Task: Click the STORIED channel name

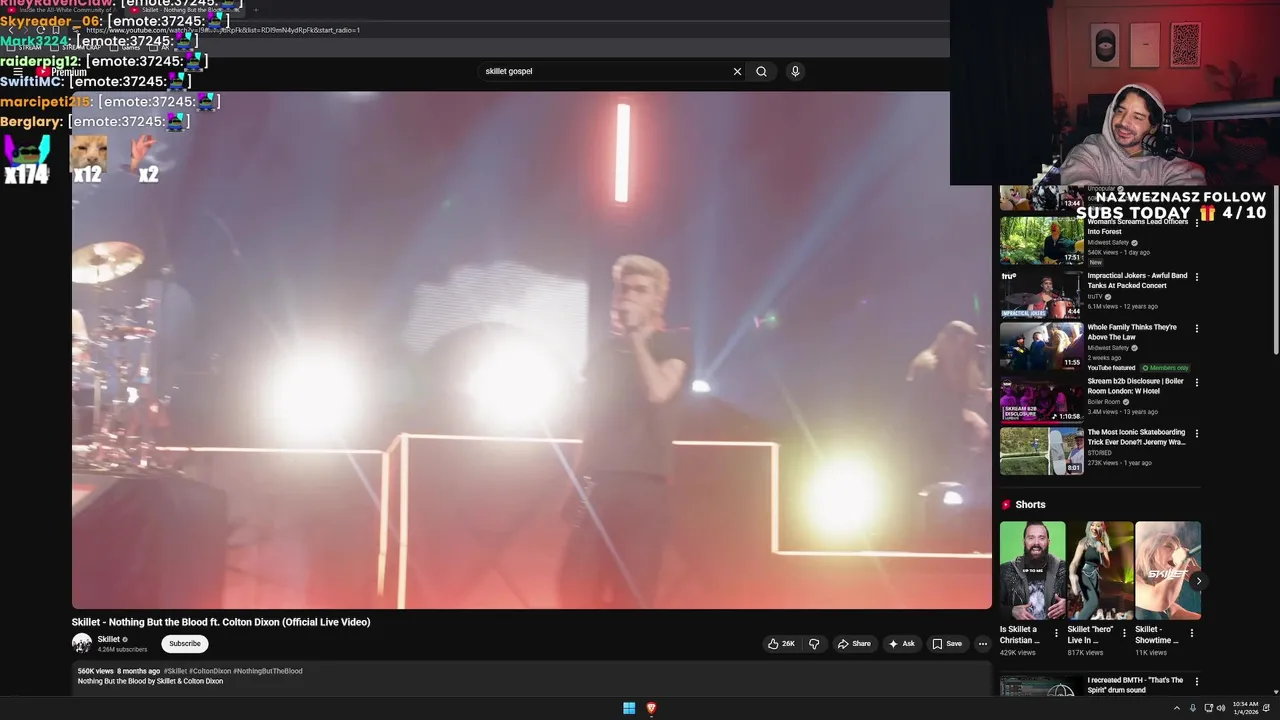Action: (1099, 453)
